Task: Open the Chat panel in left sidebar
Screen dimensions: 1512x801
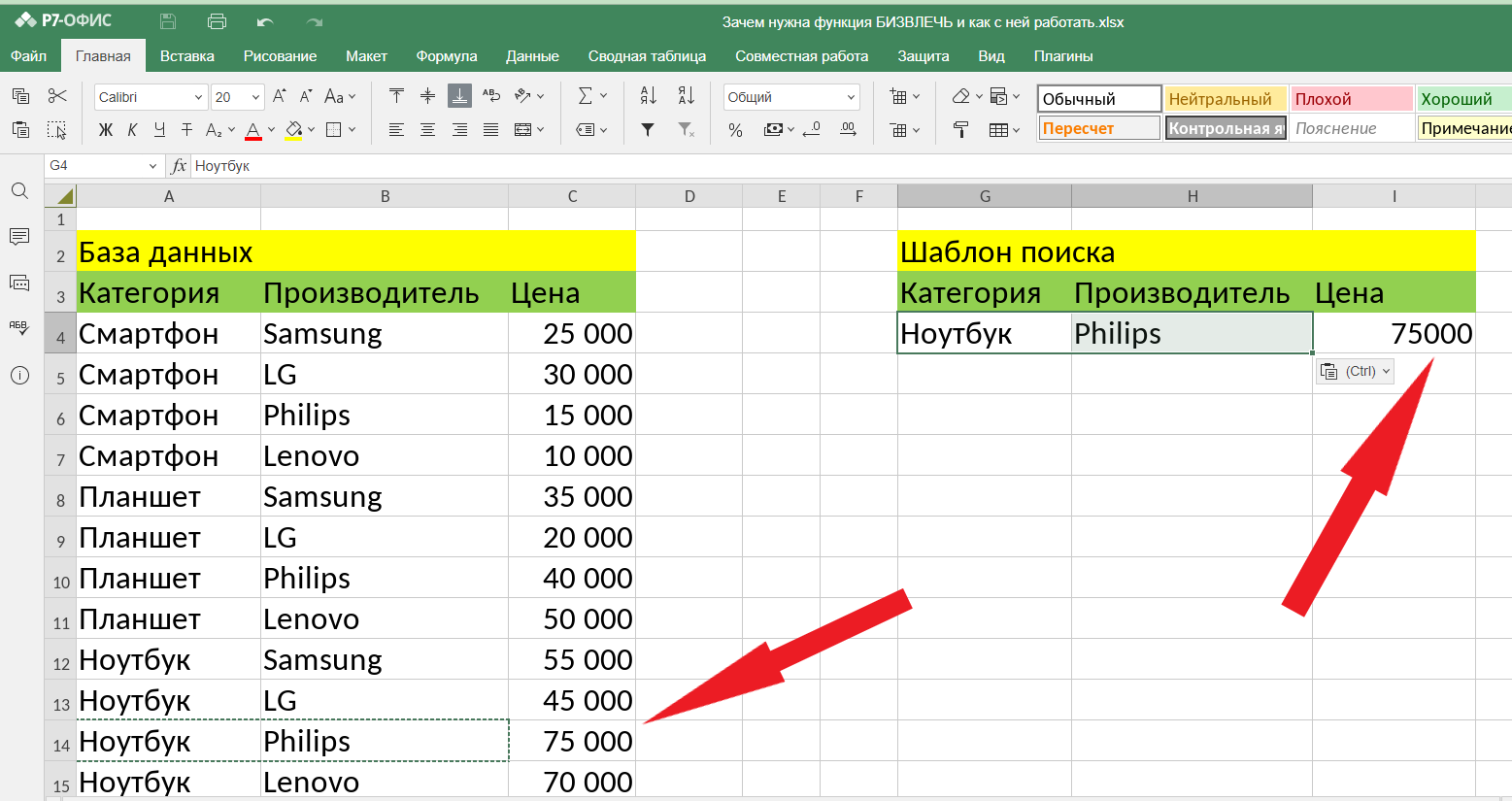Action: (x=19, y=283)
